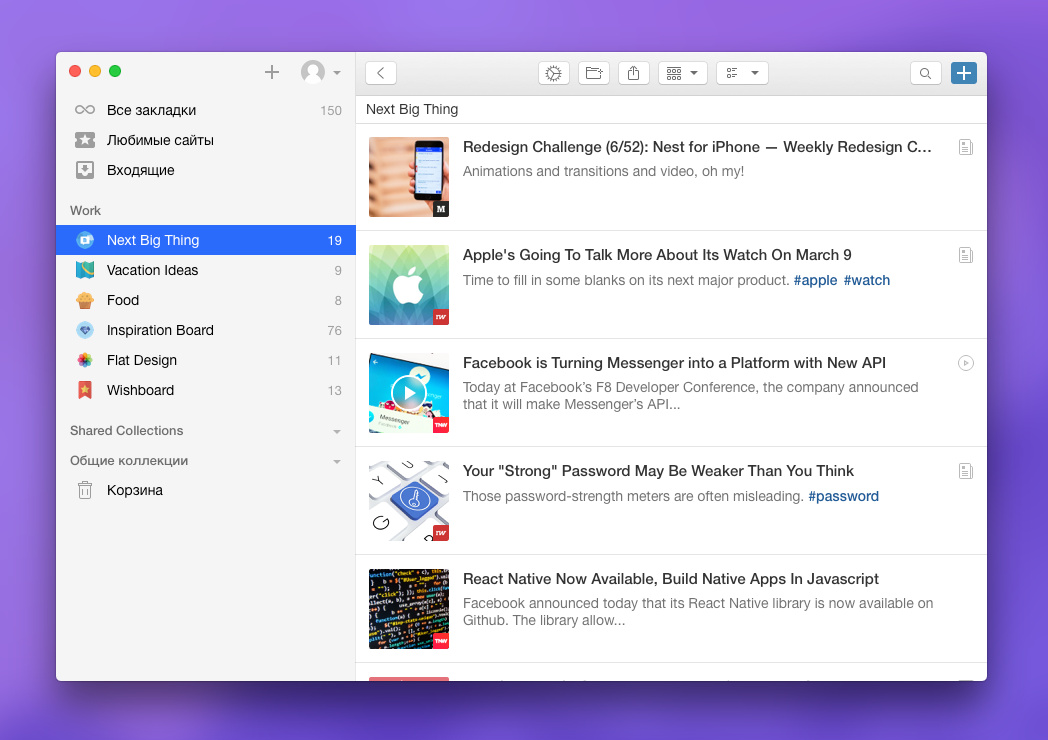Open the Facebook Messenger Platform article title
The height and width of the screenshot is (740, 1048).
coord(674,363)
